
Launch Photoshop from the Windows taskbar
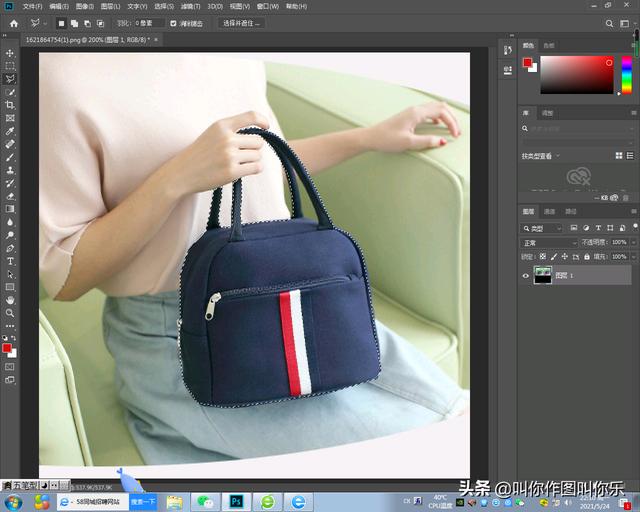[x=237, y=501]
